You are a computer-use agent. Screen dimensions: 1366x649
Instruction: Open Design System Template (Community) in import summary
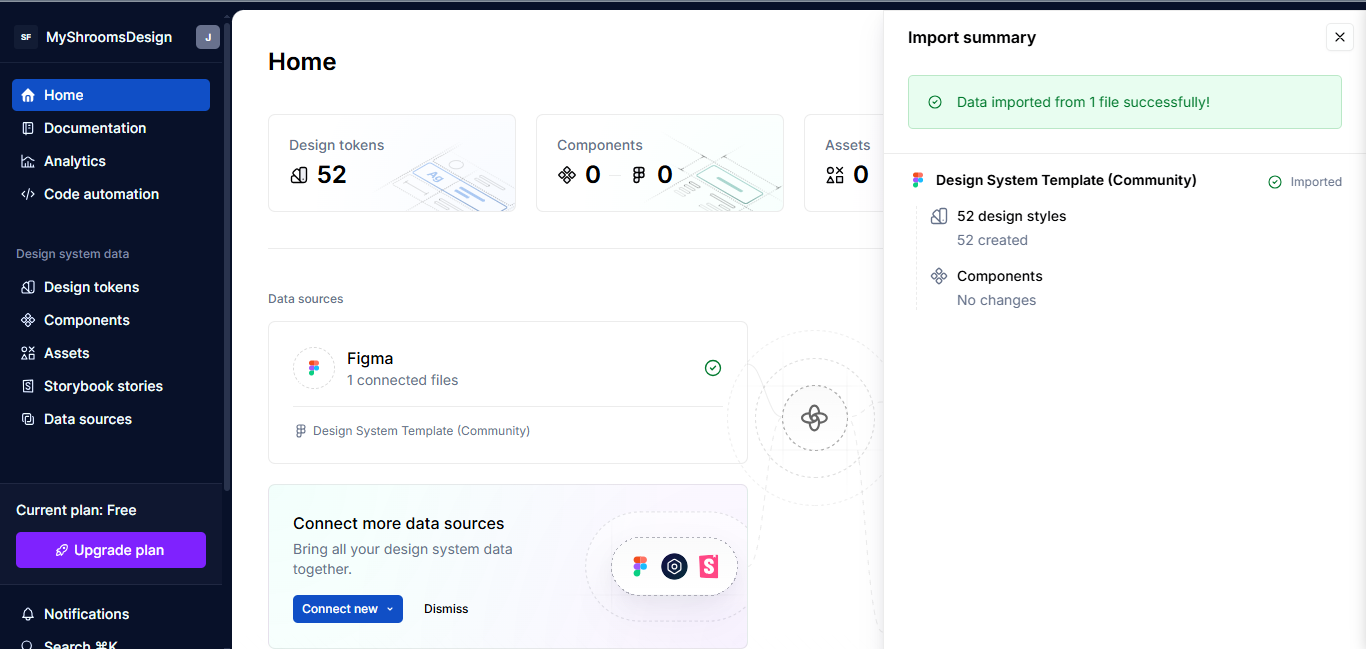point(1065,180)
